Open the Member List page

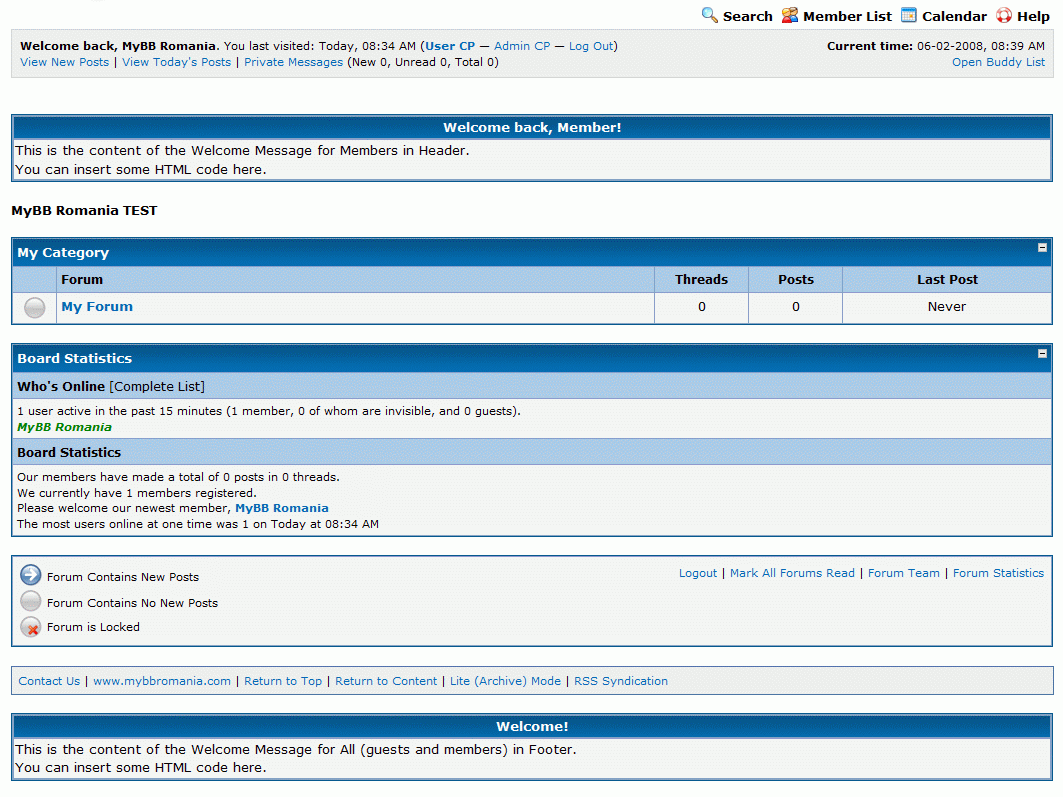point(847,16)
